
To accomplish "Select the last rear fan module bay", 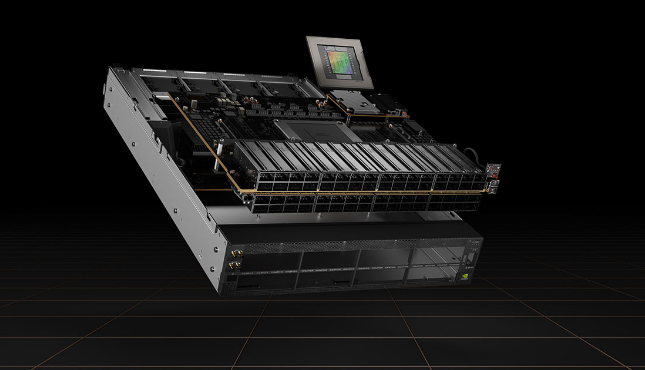I will [x=283, y=89].
